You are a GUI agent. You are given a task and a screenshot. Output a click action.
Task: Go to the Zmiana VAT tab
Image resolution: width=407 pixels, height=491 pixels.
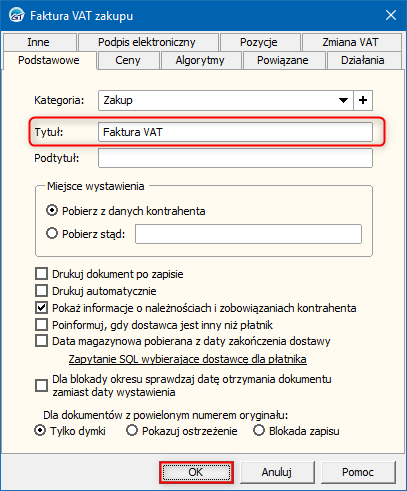tap(351, 42)
